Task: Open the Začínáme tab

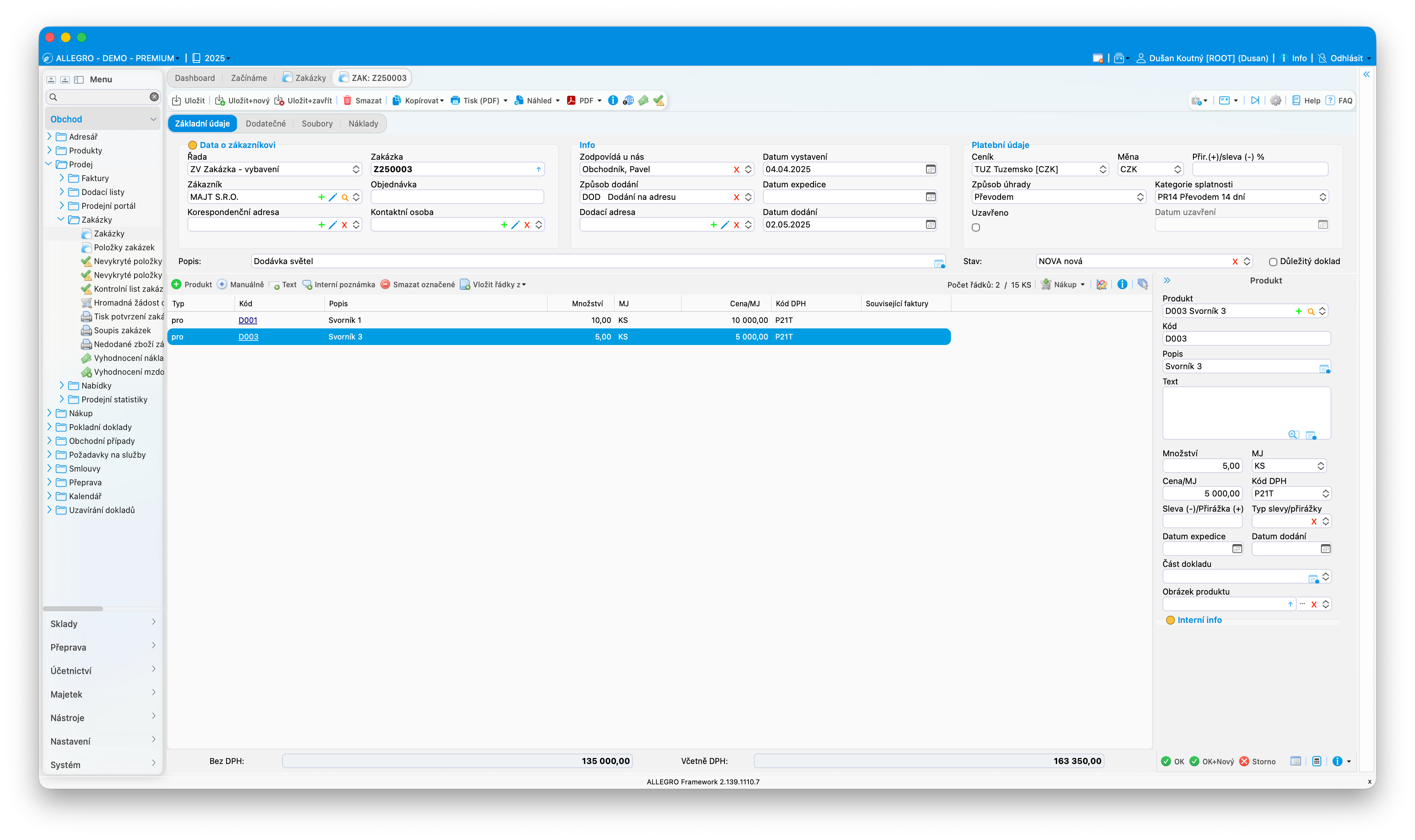Action: (x=249, y=78)
